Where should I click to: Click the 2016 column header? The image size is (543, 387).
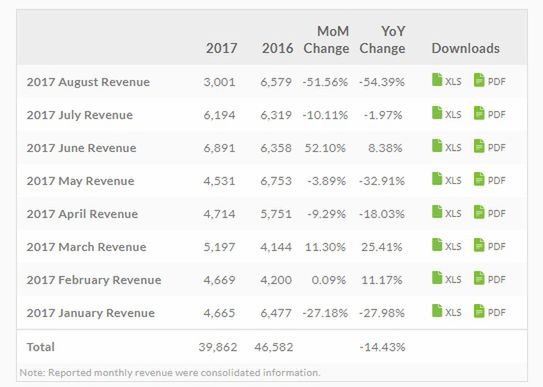pos(278,48)
